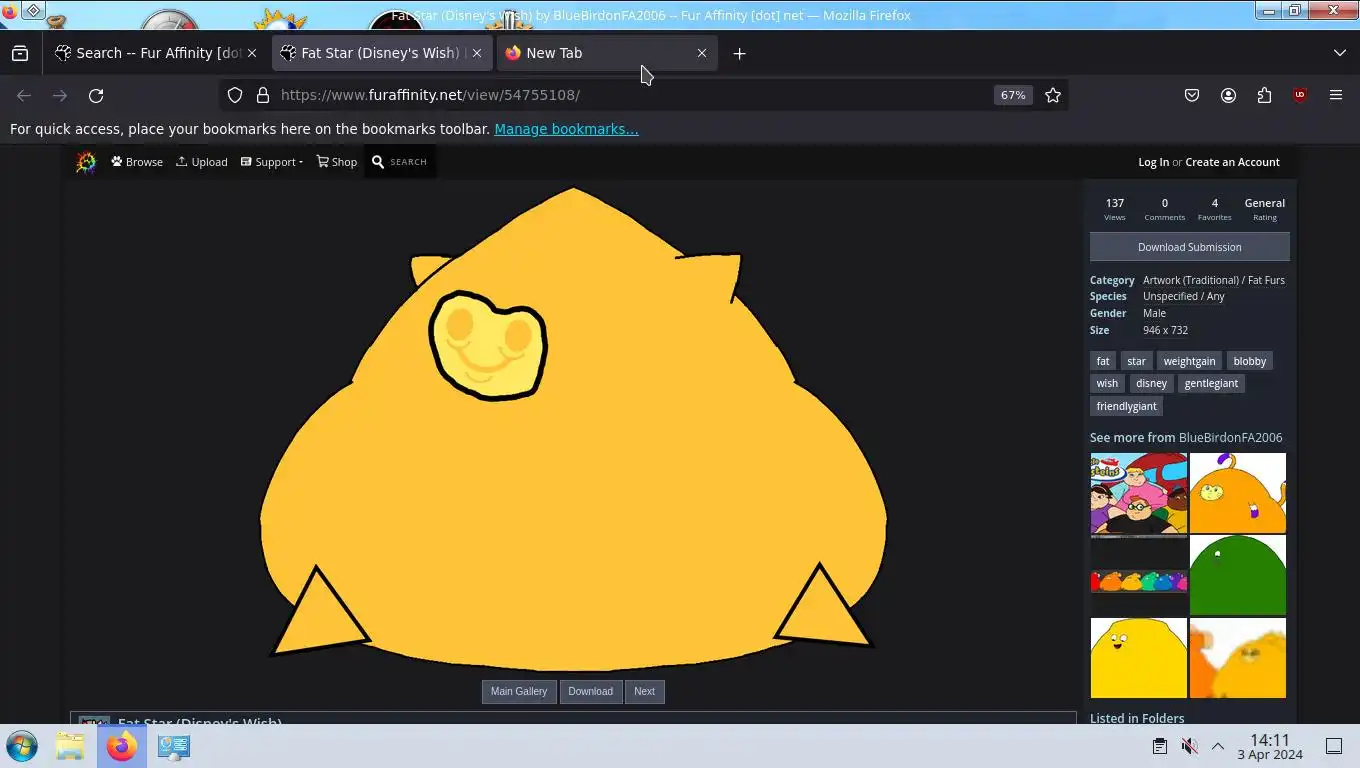
Task: Expand the hidden tray icons arrow
Action: pos(1218,746)
